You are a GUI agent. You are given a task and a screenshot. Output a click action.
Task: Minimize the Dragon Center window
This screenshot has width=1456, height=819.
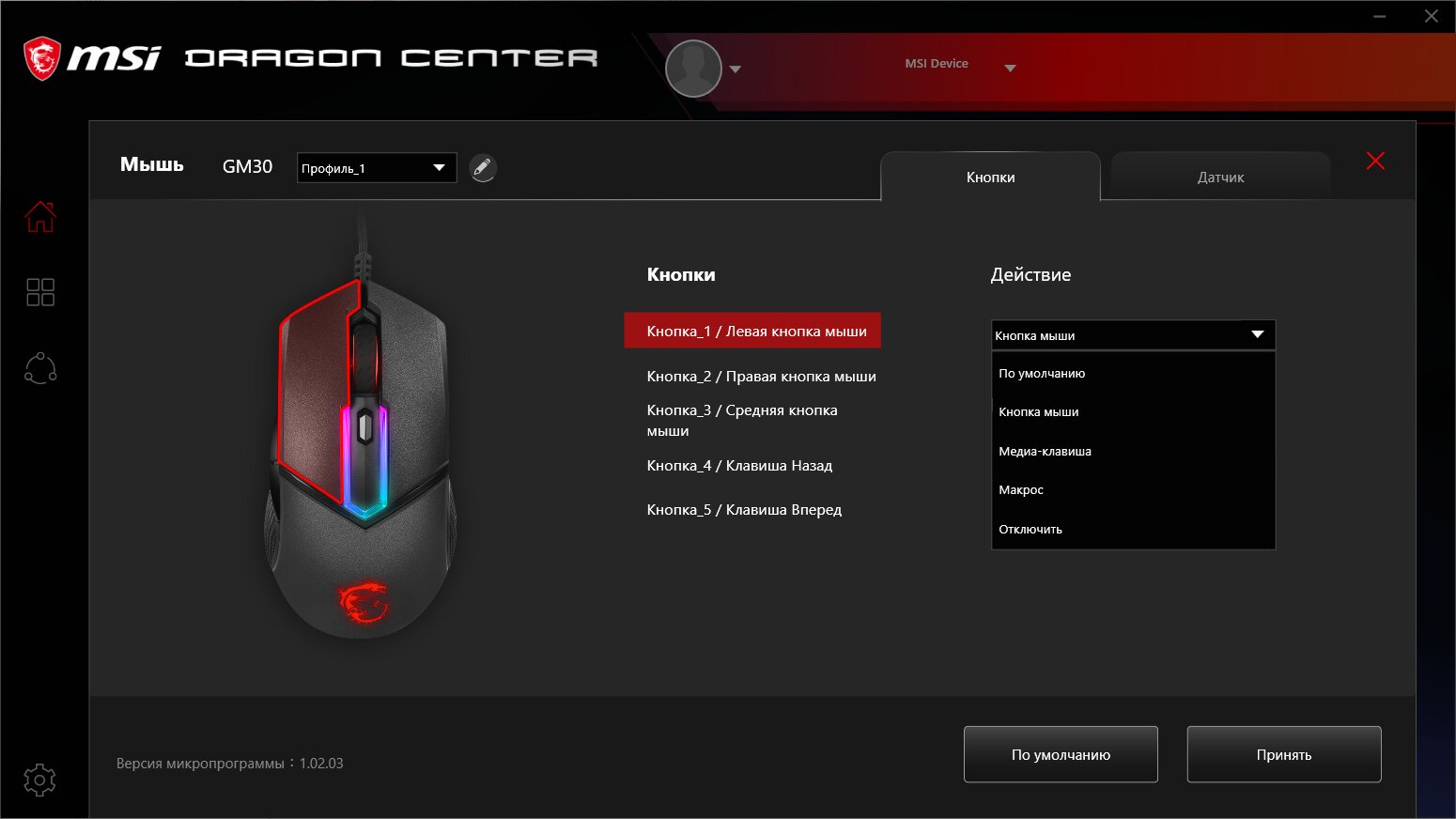[1380, 16]
